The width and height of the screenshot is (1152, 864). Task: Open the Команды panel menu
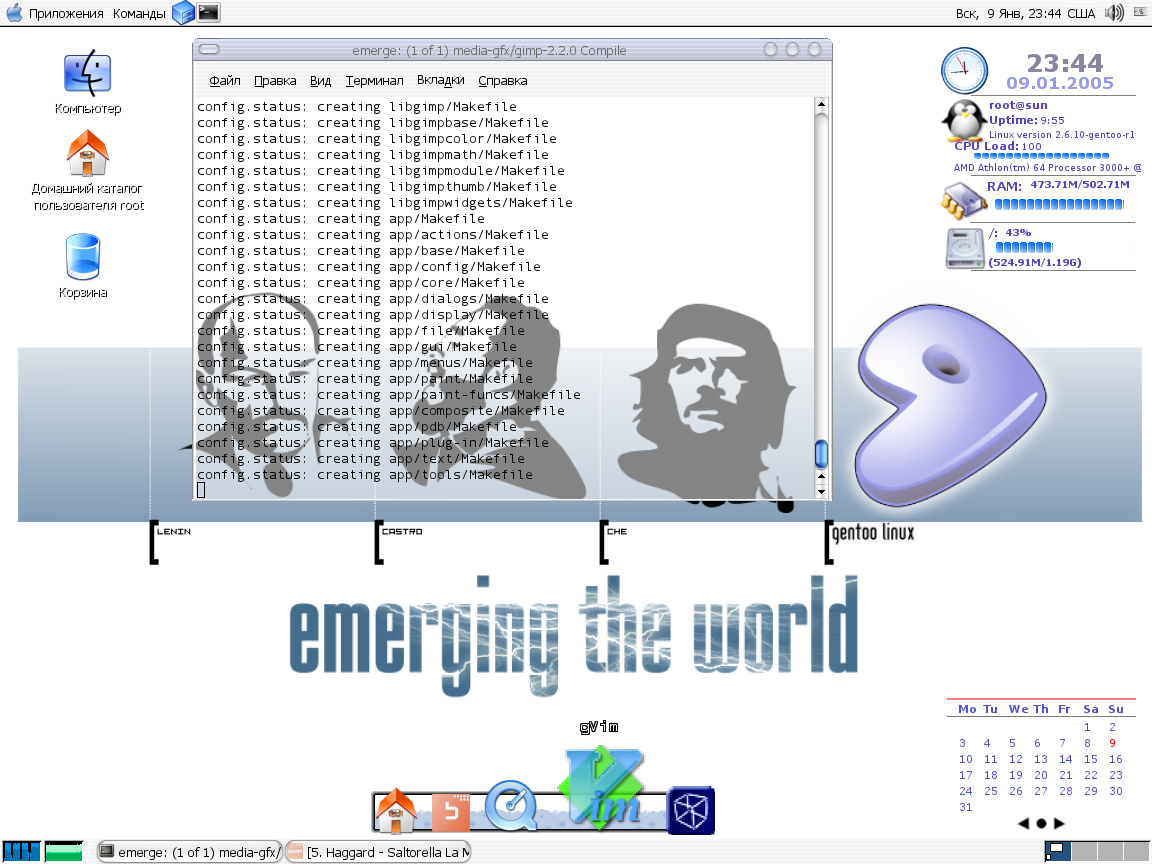pos(139,13)
